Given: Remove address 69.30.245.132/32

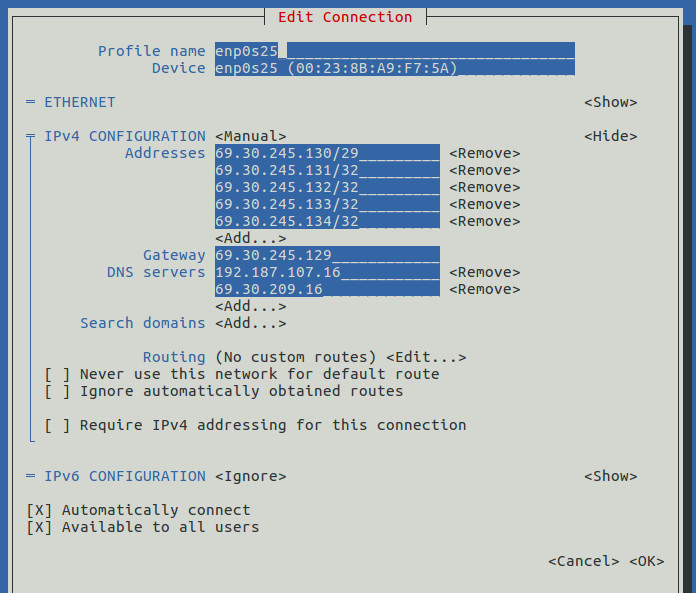Looking at the screenshot, I should (484, 187).
